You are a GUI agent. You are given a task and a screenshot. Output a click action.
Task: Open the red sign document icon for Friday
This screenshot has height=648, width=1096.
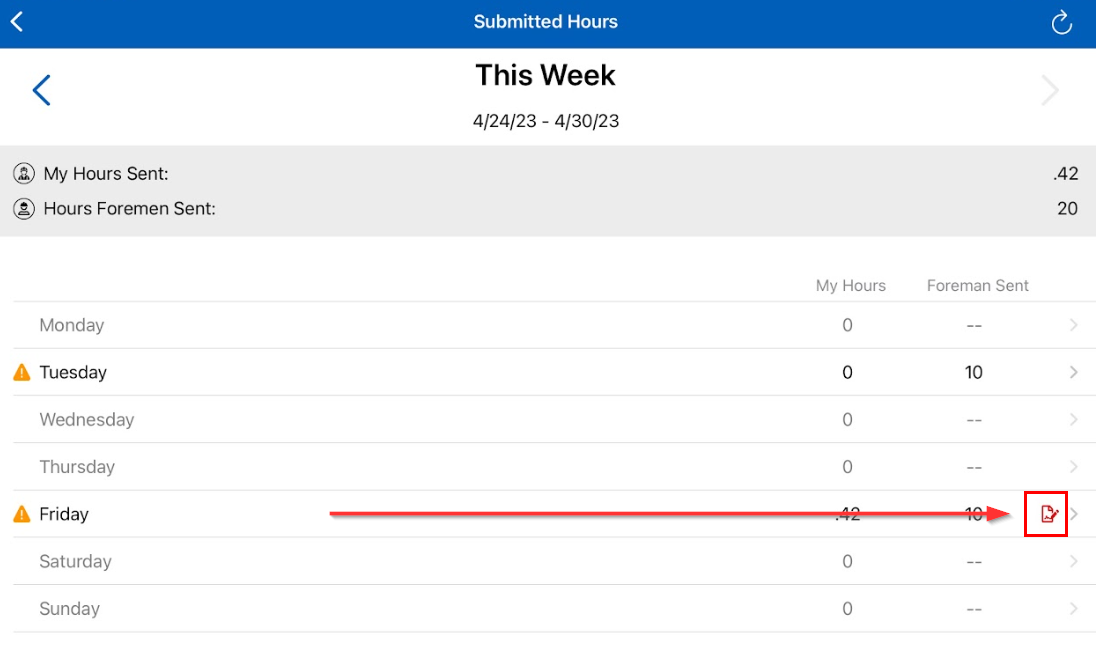click(x=1048, y=514)
